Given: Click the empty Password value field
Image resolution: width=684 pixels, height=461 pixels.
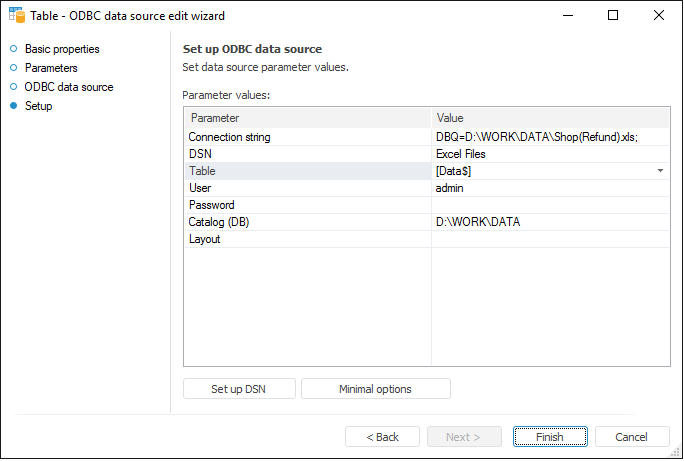Looking at the screenshot, I should (x=550, y=205).
